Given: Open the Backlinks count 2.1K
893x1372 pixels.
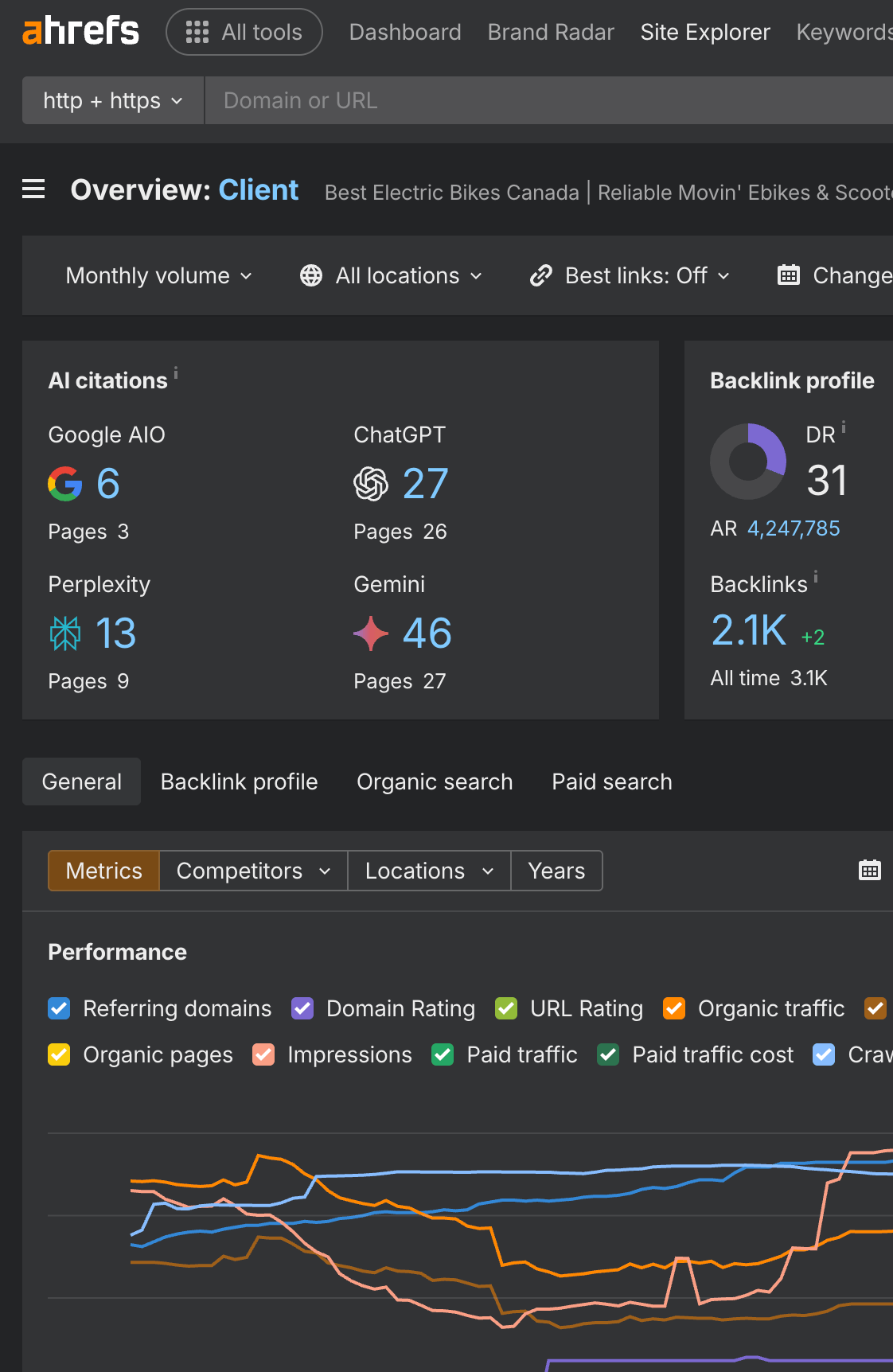Looking at the screenshot, I should (x=749, y=630).
